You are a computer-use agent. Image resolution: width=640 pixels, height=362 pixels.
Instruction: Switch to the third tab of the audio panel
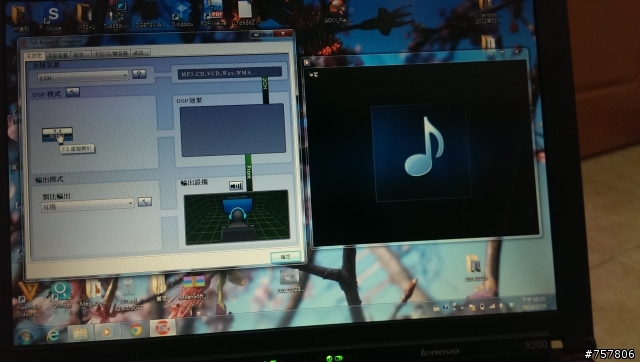click(81, 54)
